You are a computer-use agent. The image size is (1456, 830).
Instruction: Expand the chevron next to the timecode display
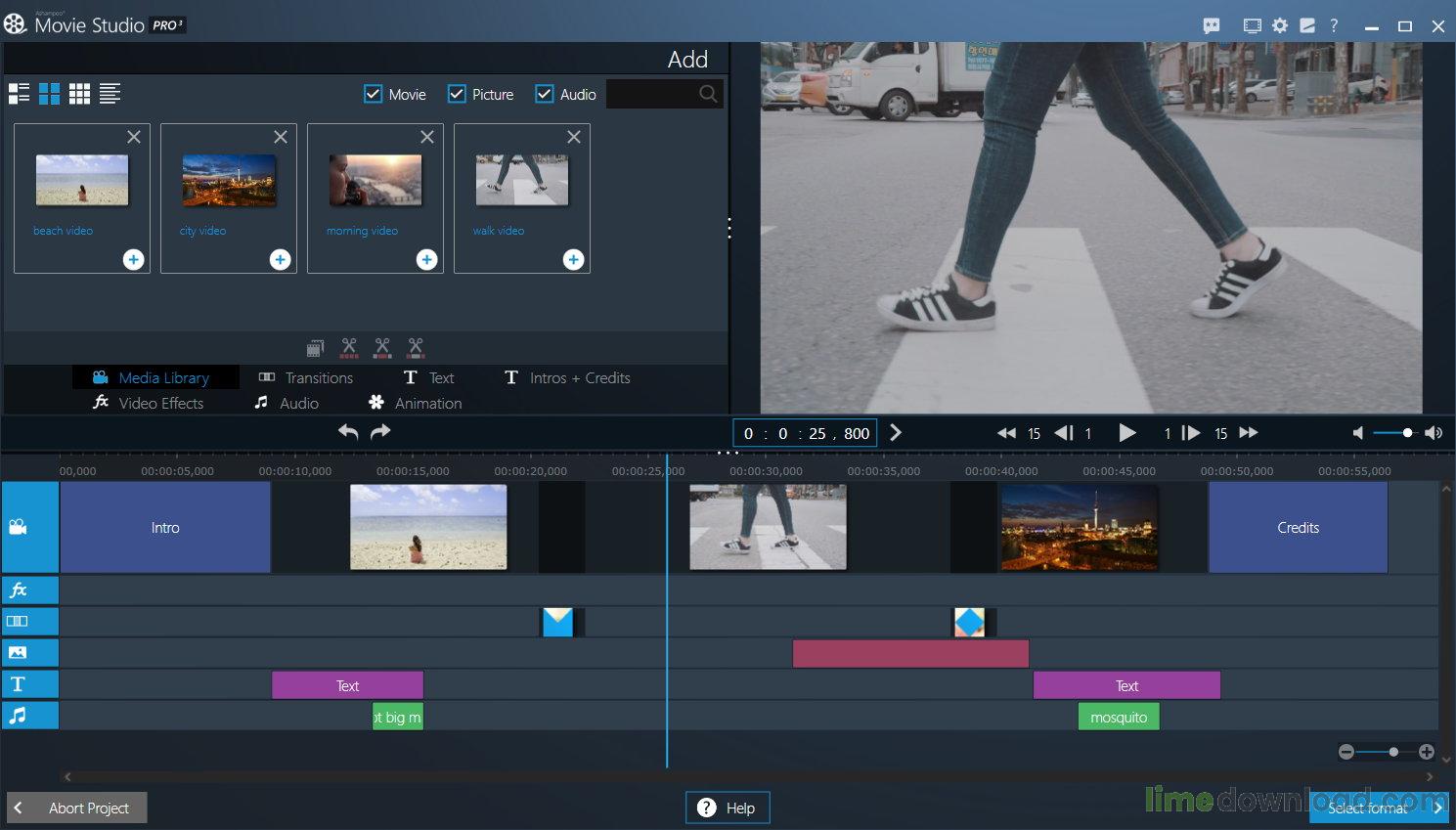(x=896, y=432)
